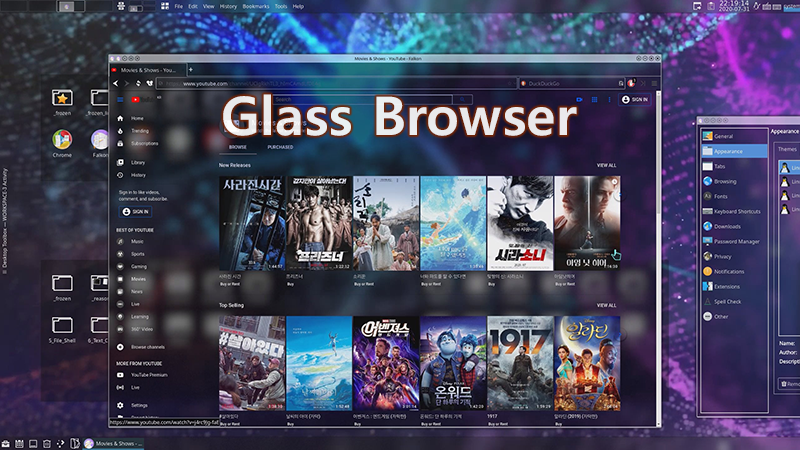
Task: Open Edit menu in top bar
Action: (193, 6)
